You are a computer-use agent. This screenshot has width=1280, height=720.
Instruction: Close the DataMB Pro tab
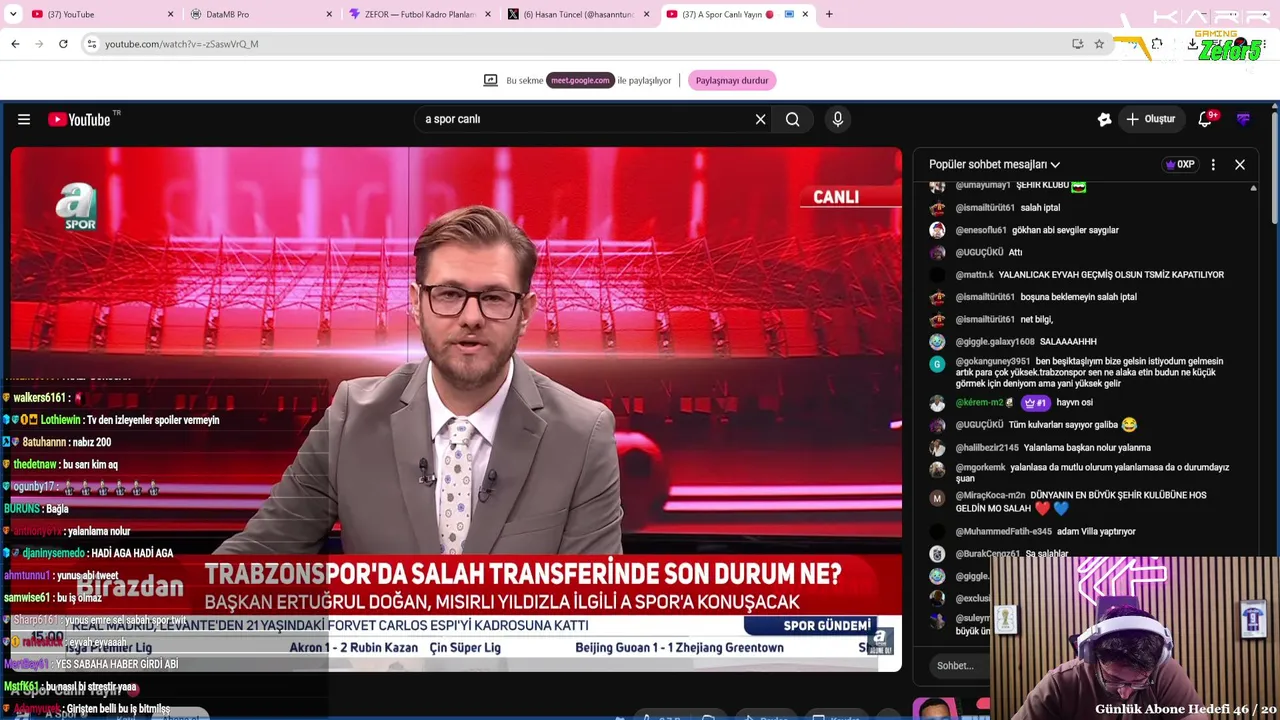pyautogui.click(x=330, y=14)
